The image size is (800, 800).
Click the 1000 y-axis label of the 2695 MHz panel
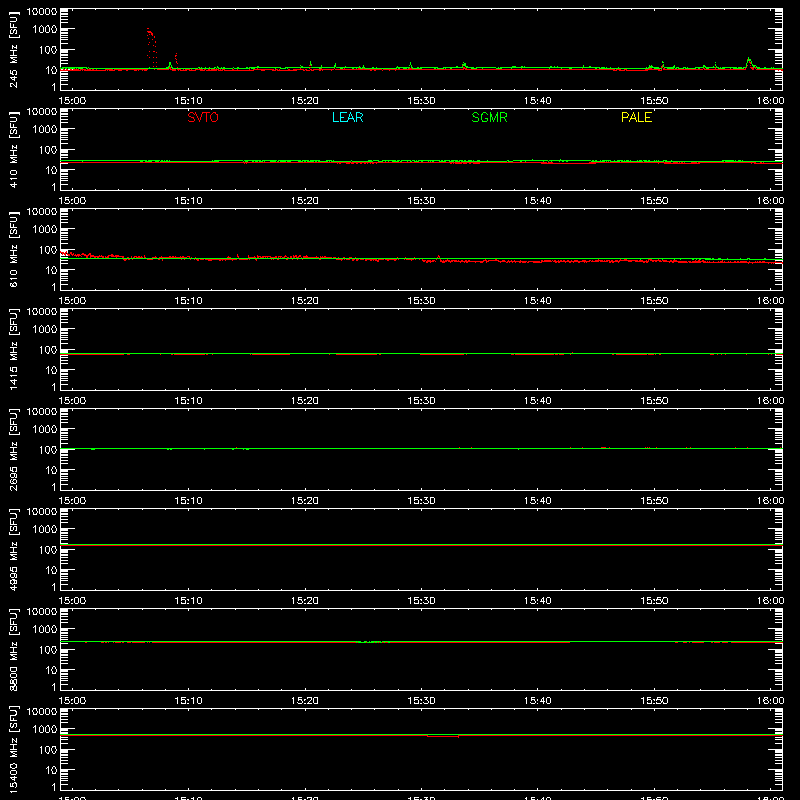45,430
